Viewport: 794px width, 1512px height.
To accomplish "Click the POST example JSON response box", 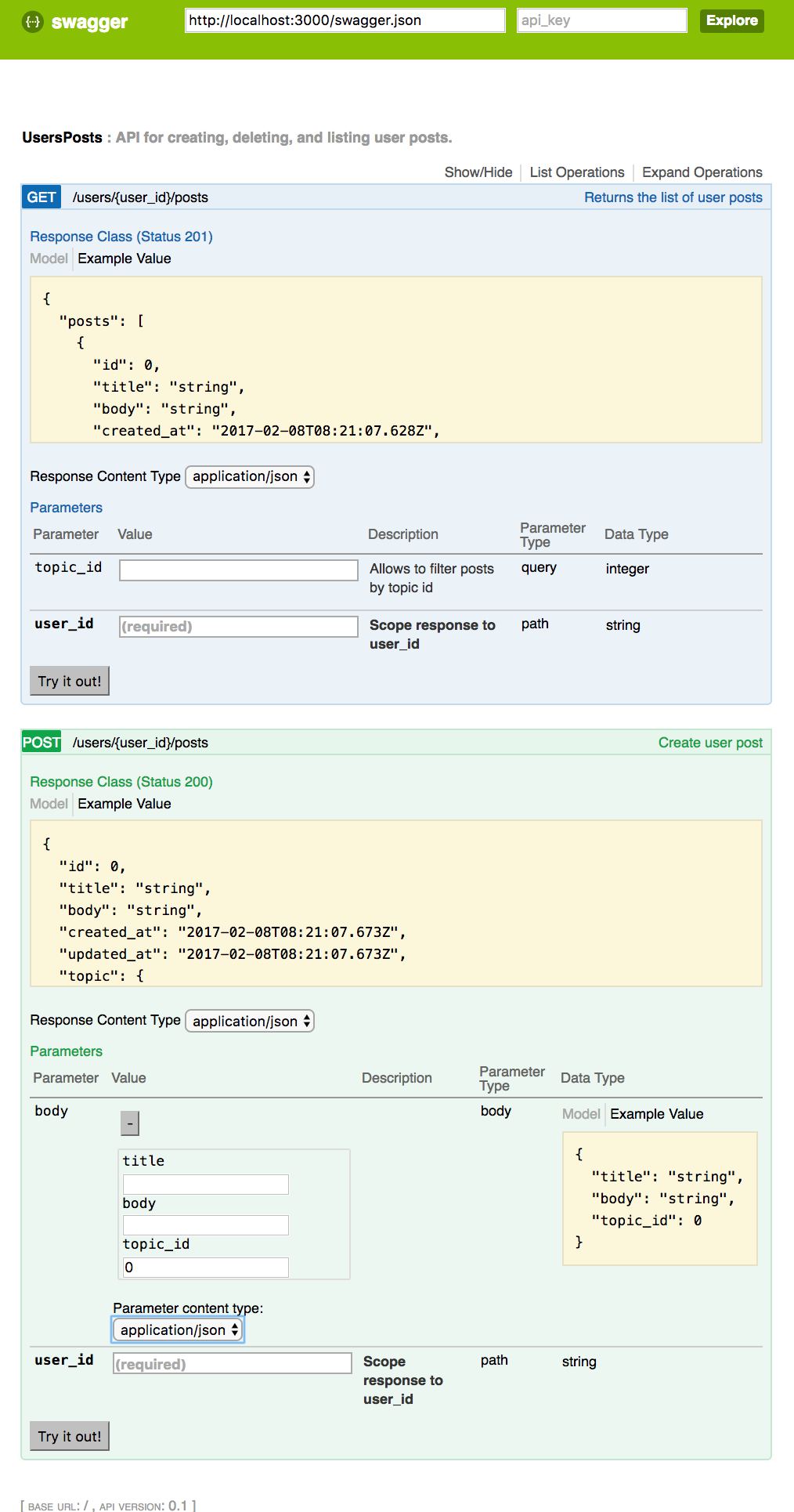I will coord(396,903).
